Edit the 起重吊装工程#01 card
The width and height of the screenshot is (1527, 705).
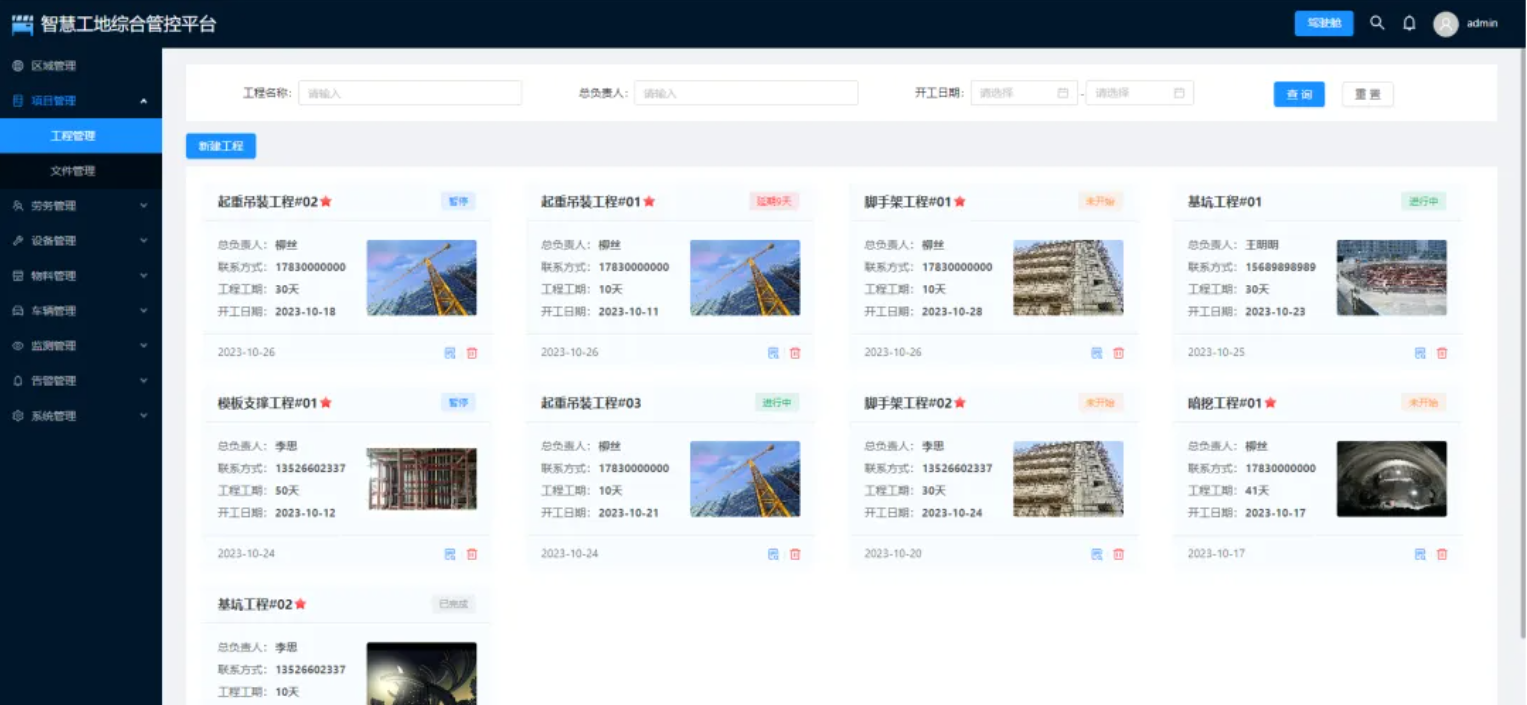(773, 353)
